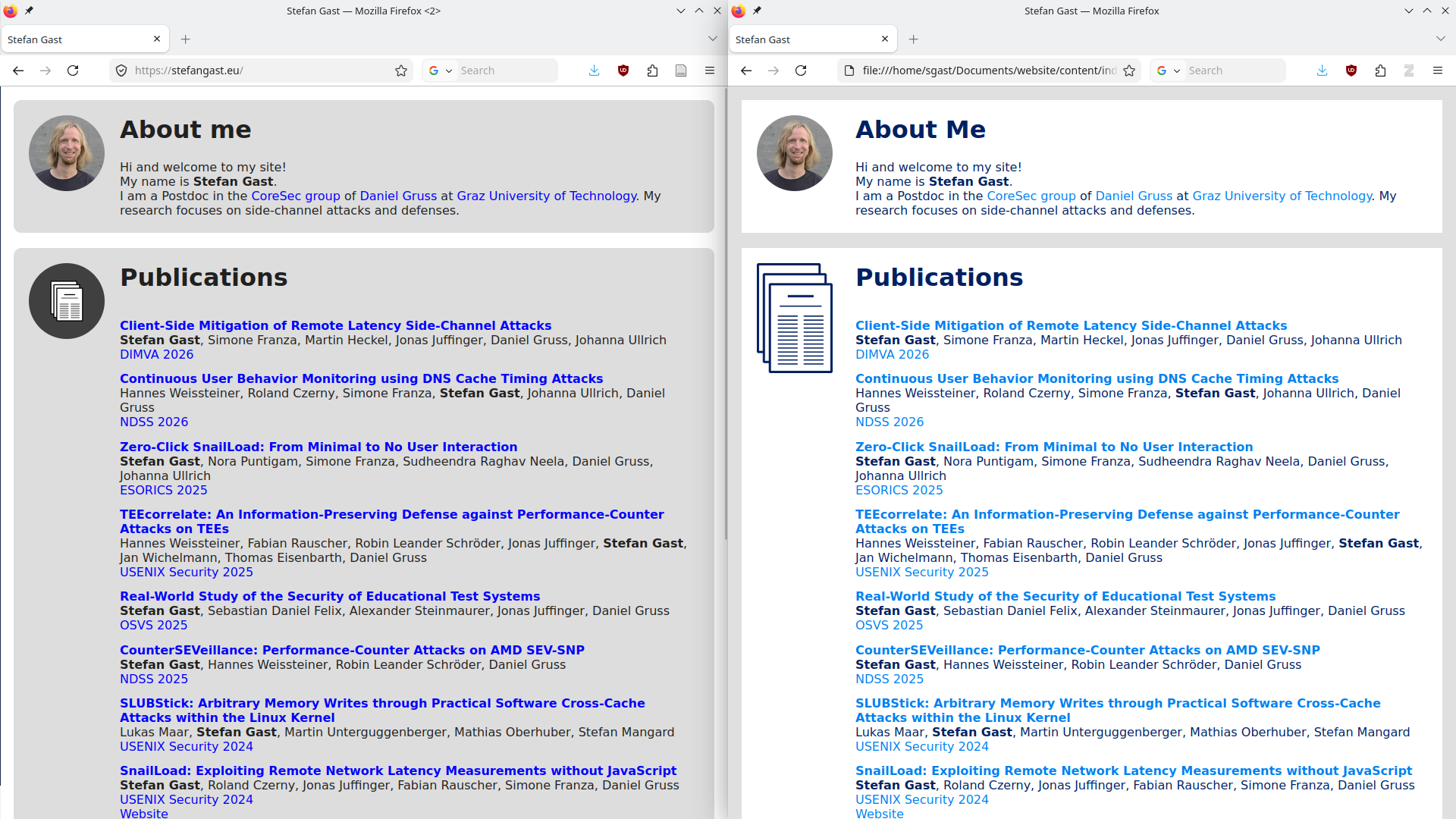Open Real-World Study paper link in local file window
1456x819 pixels.
tap(1065, 596)
